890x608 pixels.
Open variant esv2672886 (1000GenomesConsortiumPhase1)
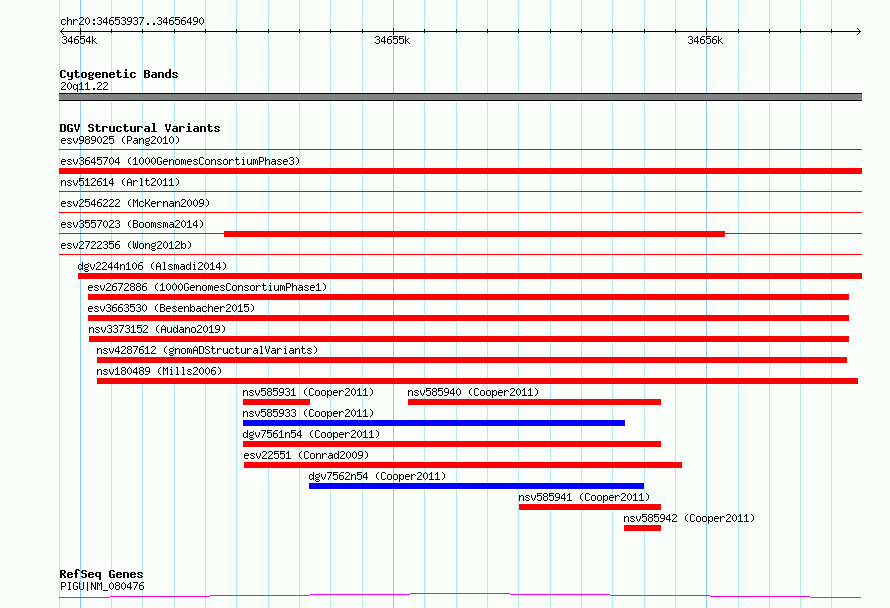point(207,287)
